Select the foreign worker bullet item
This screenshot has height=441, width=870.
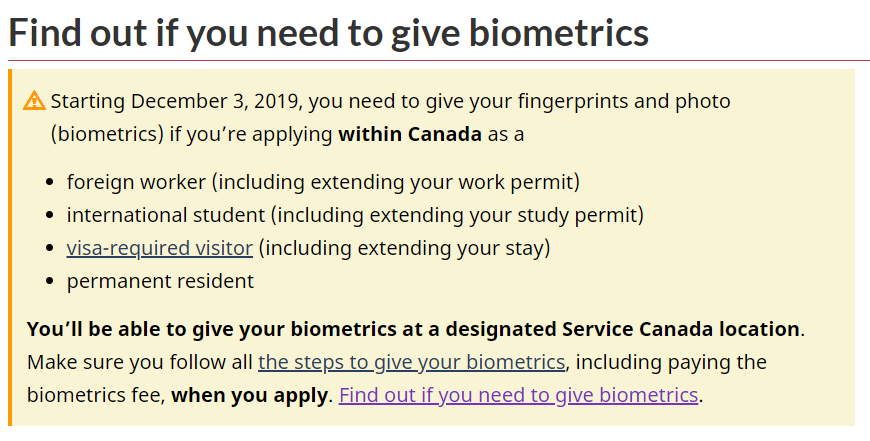[x=323, y=182]
